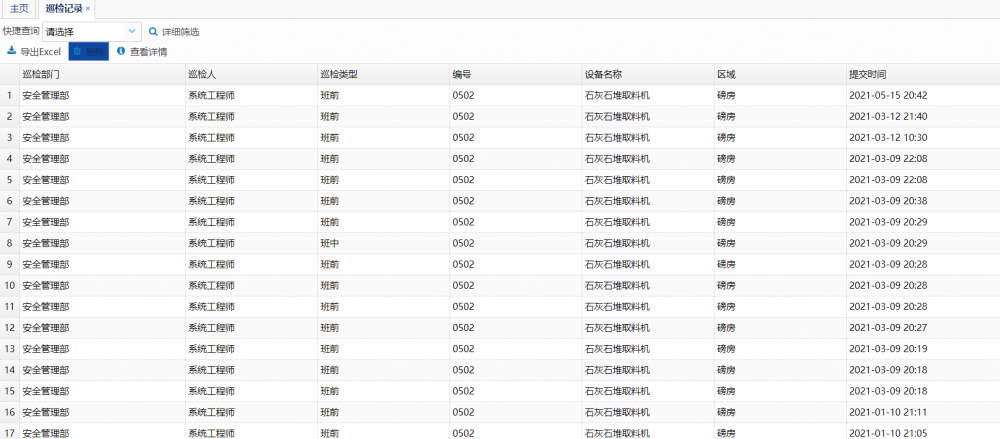The height and width of the screenshot is (439, 1000).
Task: Sort by the 巡检人 column header
Action: pos(251,74)
